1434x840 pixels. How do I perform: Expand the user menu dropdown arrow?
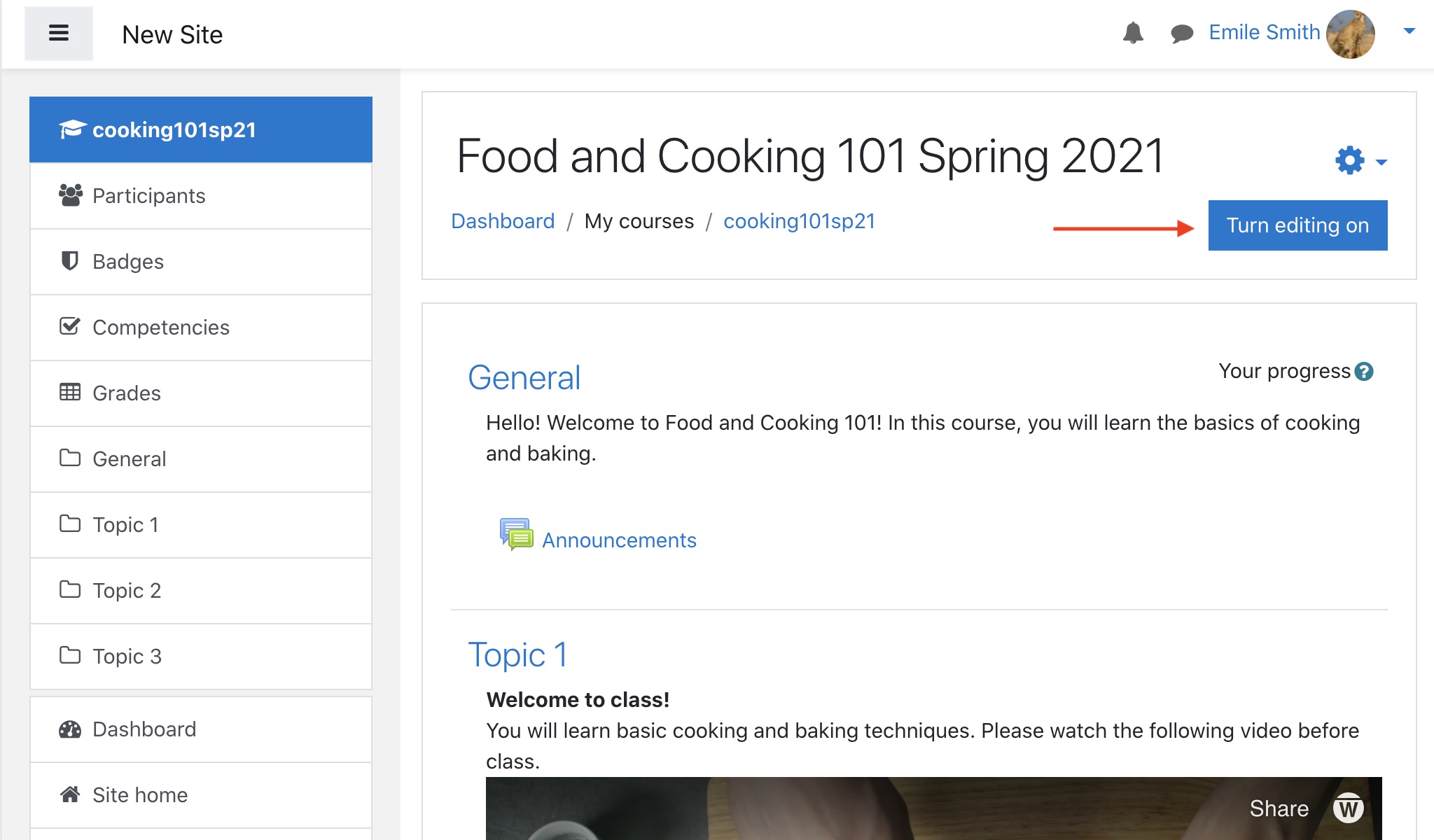pyautogui.click(x=1409, y=31)
